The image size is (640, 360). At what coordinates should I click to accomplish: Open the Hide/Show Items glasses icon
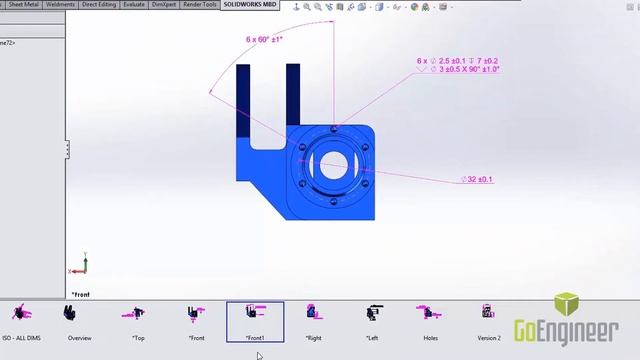click(x=396, y=7)
